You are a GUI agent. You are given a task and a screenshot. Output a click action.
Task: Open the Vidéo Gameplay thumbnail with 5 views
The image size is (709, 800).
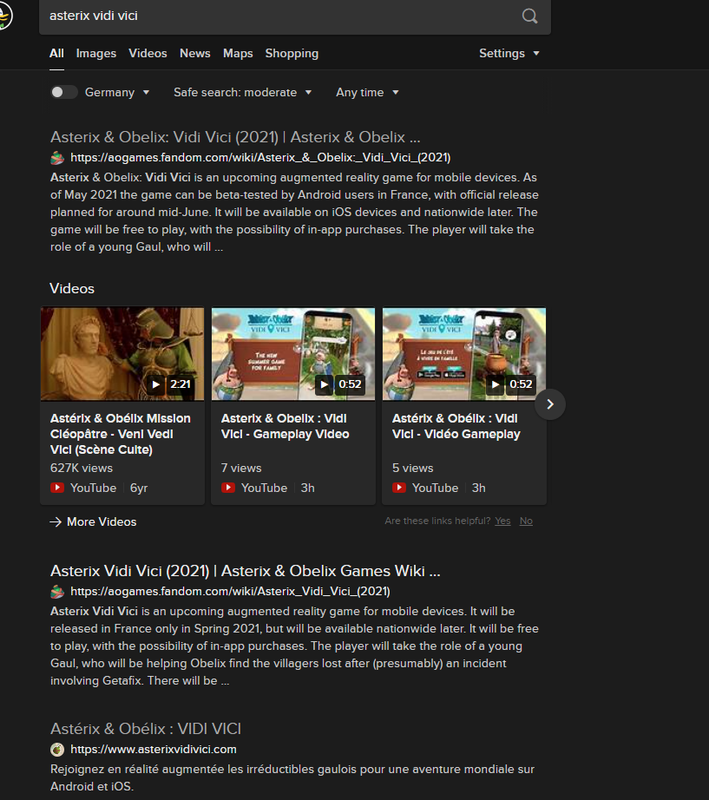coord(464,354)
